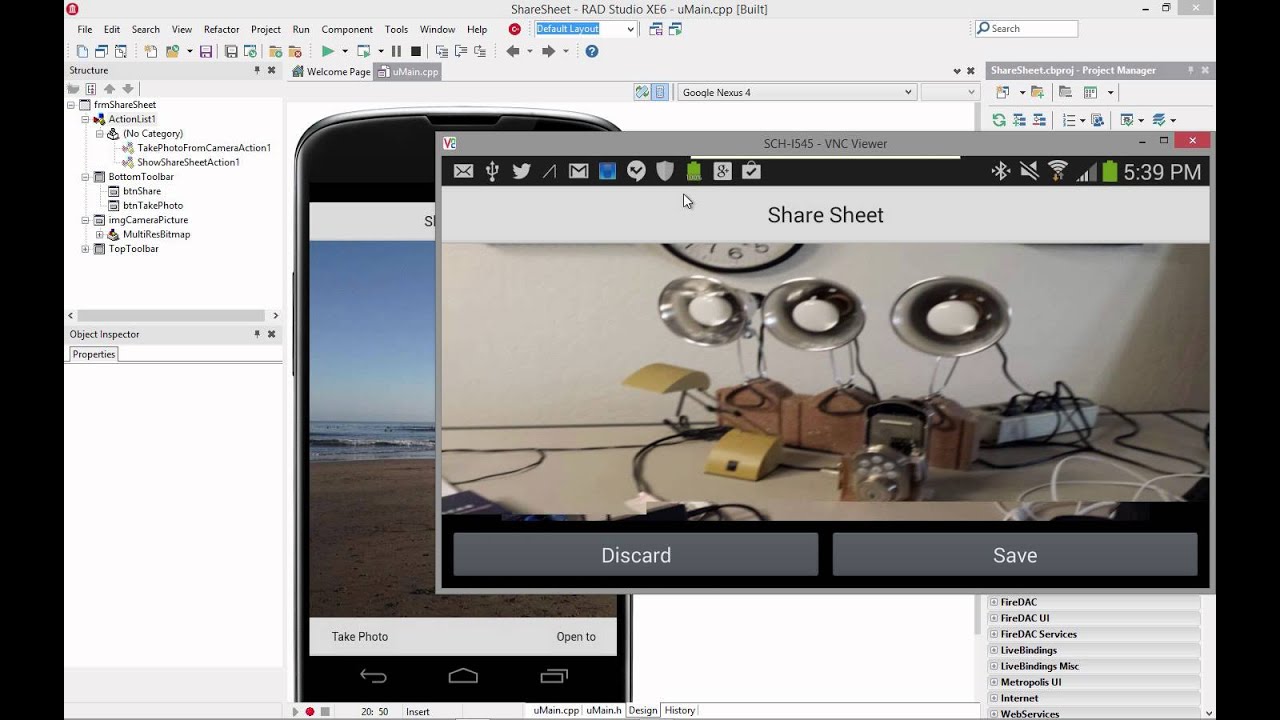
Task: Click into the IDE Search box
Action: coord(1028,29)
